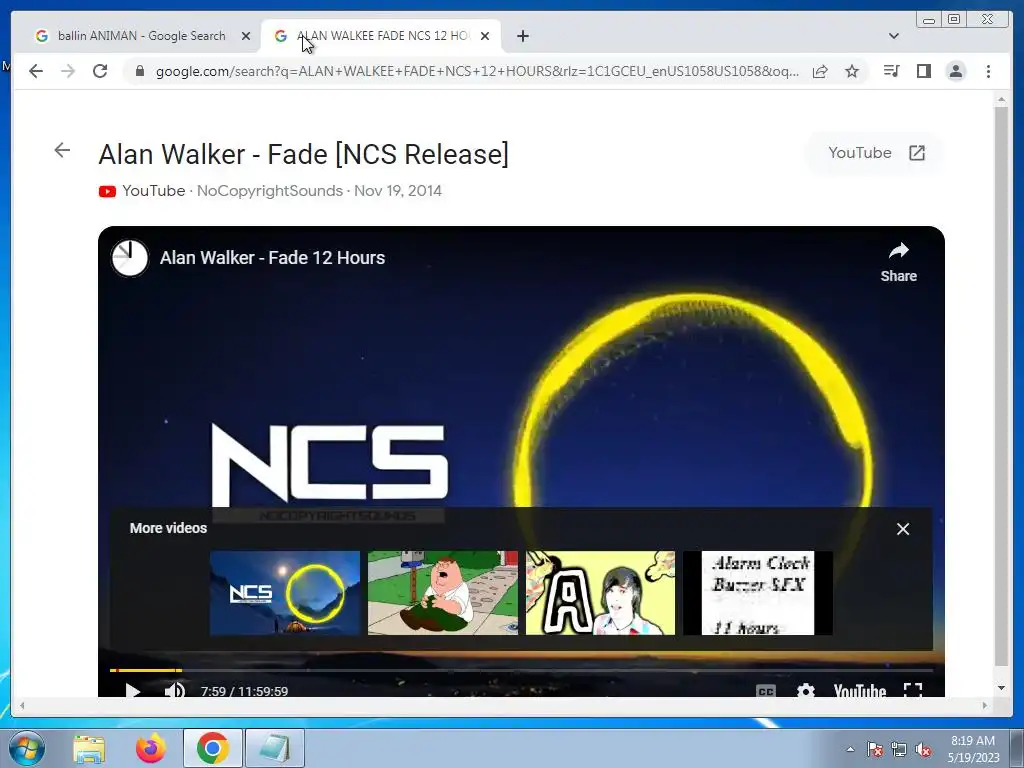Open a new tab
This screenshot has height=768, width=1024.
tap(522, 36)
